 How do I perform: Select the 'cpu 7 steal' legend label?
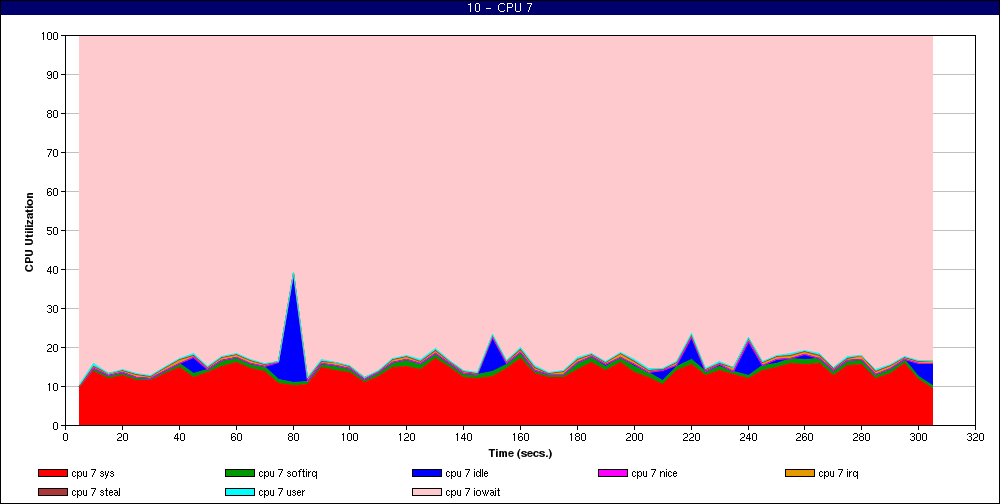96,493
